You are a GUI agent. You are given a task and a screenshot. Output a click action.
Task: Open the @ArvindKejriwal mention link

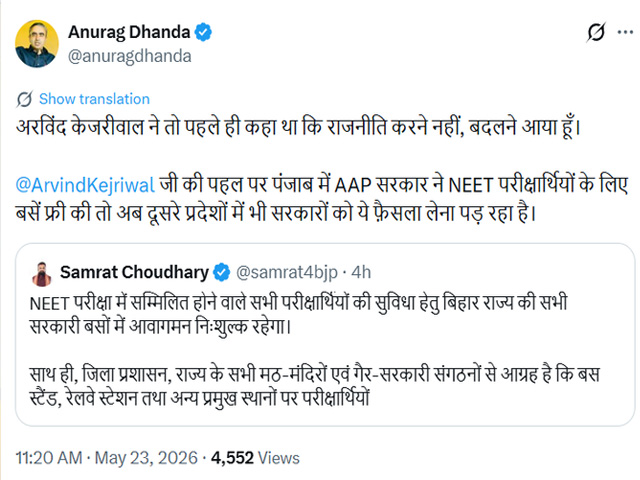pos(85,185)
